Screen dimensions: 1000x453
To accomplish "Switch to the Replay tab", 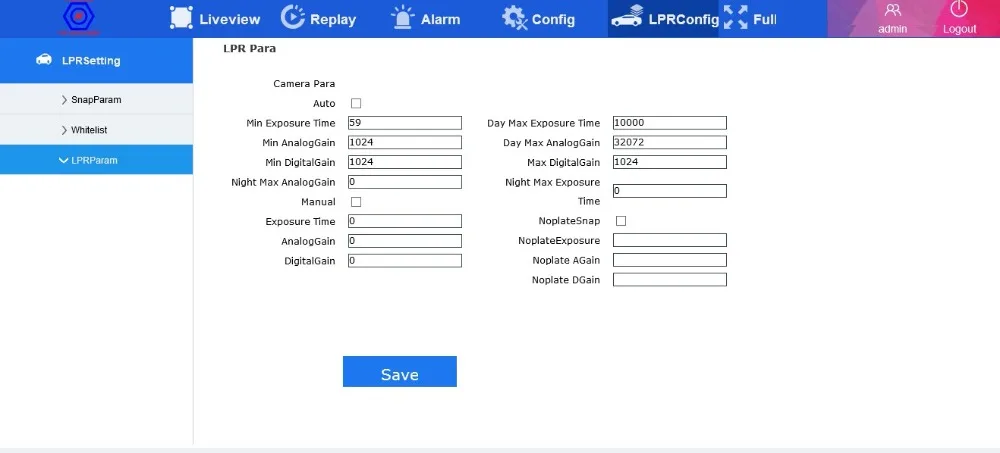I will tap(319, 19).
